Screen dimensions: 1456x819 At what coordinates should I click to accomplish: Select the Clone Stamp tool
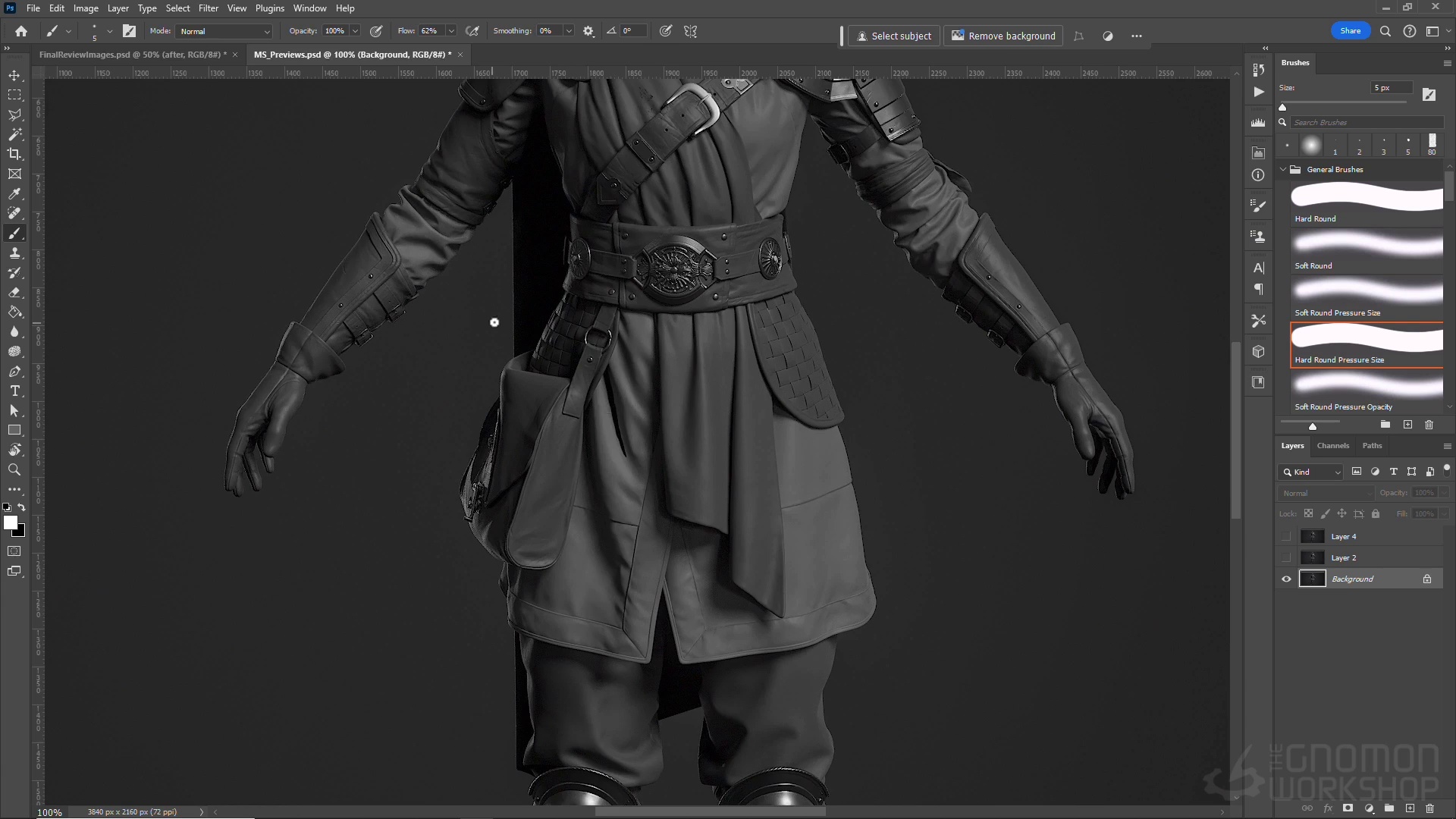point(14,253)
